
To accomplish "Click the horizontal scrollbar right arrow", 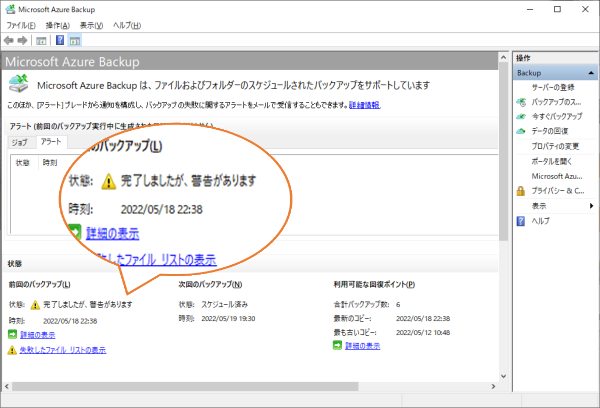I will [x=493, y=387].
